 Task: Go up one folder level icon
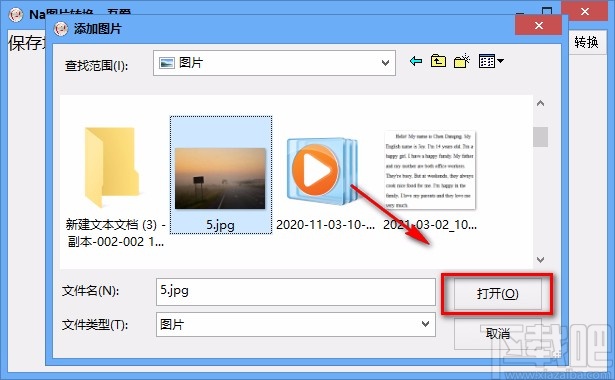pyautogui.click(x=438, y=61)
